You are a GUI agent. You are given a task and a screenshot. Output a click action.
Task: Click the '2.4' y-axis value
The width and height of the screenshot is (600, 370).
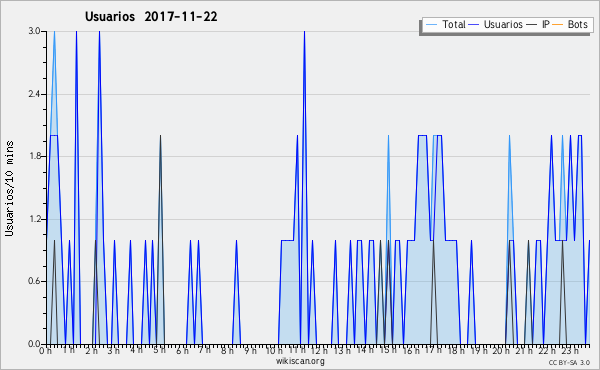[x=34, y=94]
